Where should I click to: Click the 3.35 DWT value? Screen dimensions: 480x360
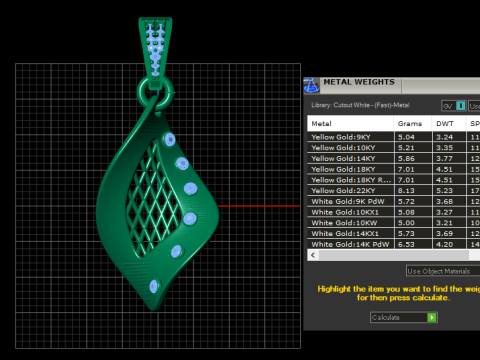[444, 148]
